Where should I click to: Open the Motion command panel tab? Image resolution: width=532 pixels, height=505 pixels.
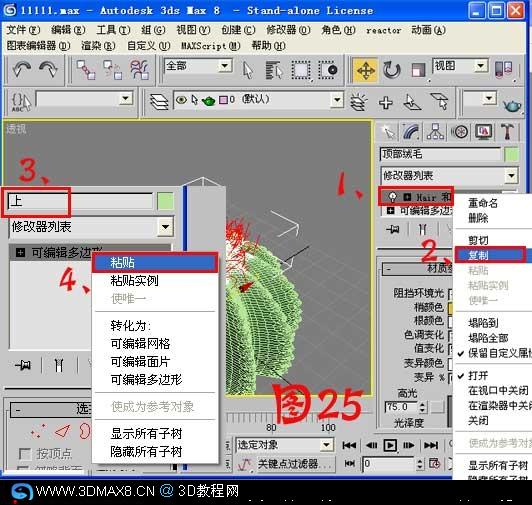[x=459, y=132]
